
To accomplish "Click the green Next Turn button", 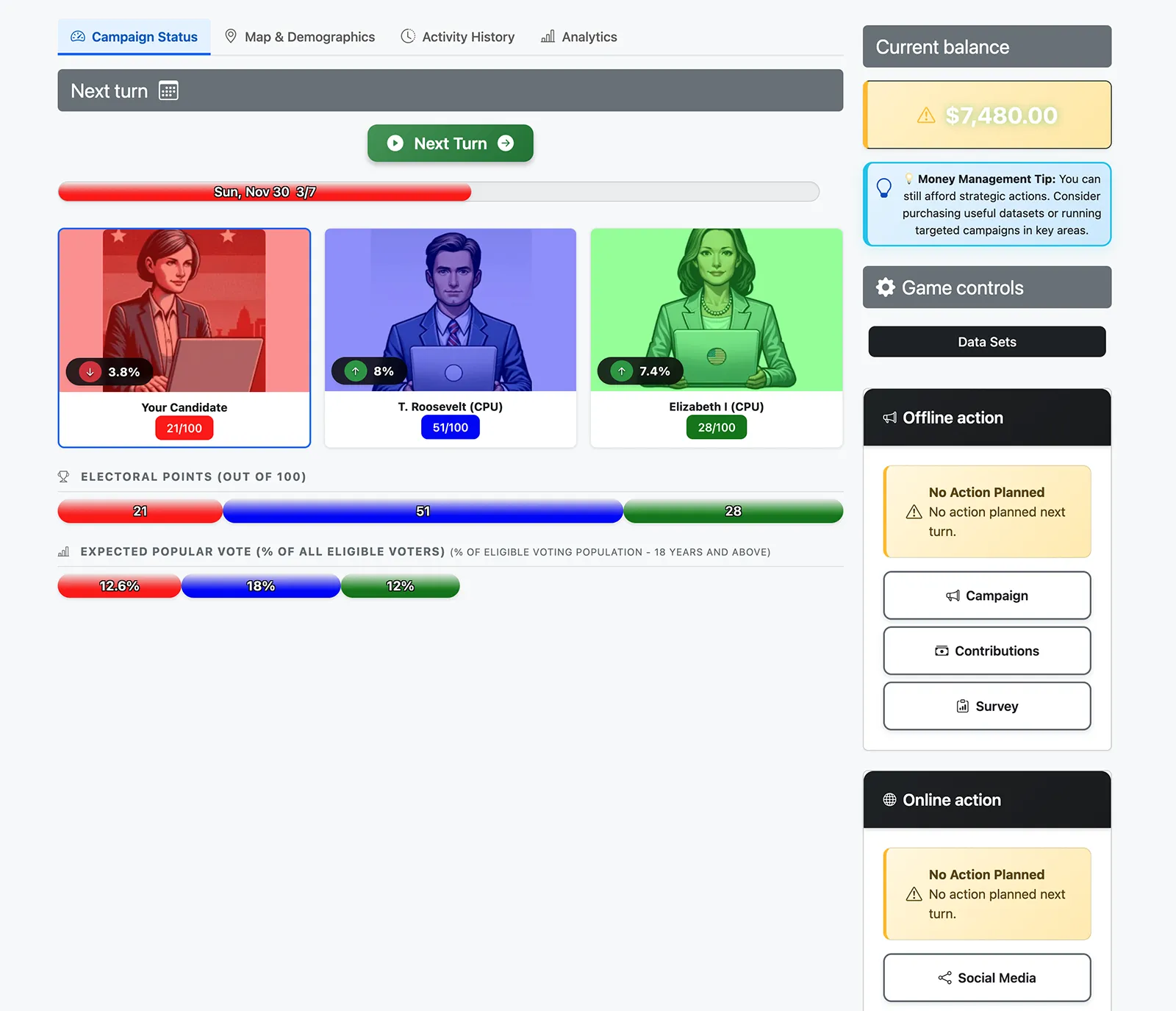I will click(451, 143).
